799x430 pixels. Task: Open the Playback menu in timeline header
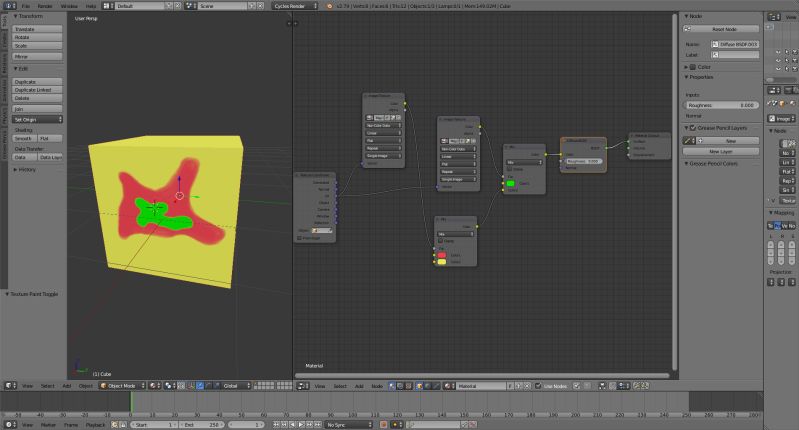[x=95, y=424]
